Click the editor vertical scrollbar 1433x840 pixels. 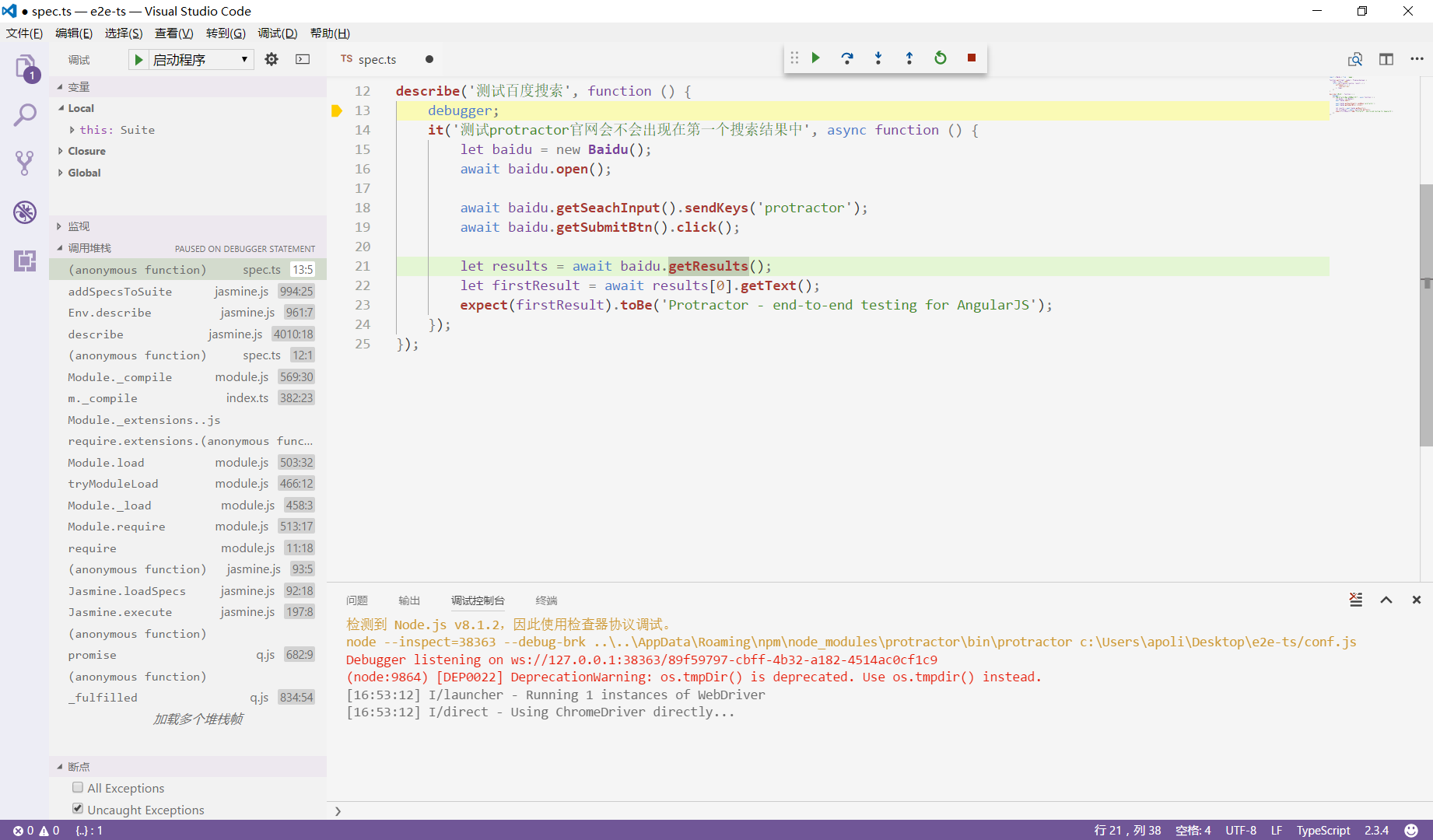point(1425,315)
